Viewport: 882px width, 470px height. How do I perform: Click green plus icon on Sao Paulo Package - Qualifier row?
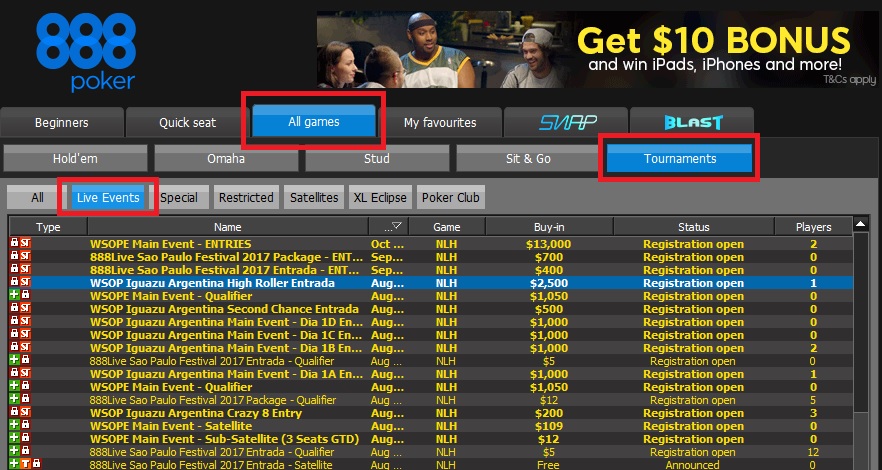15,400
